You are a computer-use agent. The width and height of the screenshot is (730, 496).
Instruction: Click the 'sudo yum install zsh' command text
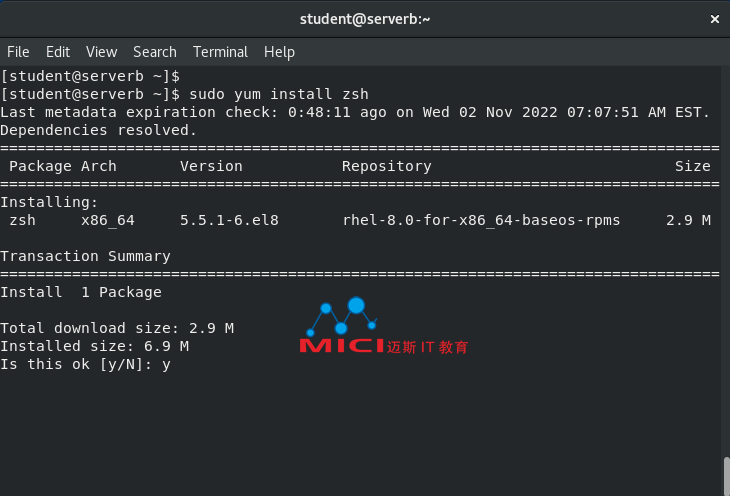[279, 95]
